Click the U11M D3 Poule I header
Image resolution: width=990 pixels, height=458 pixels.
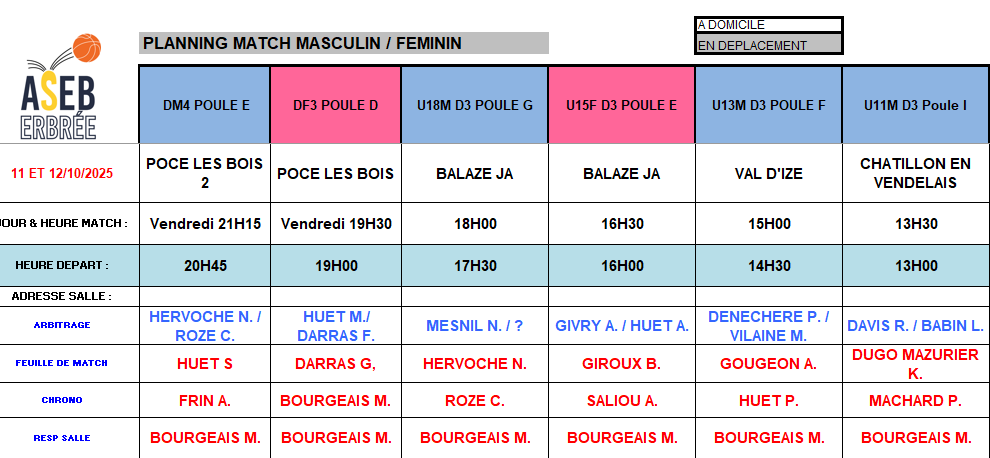915,105
